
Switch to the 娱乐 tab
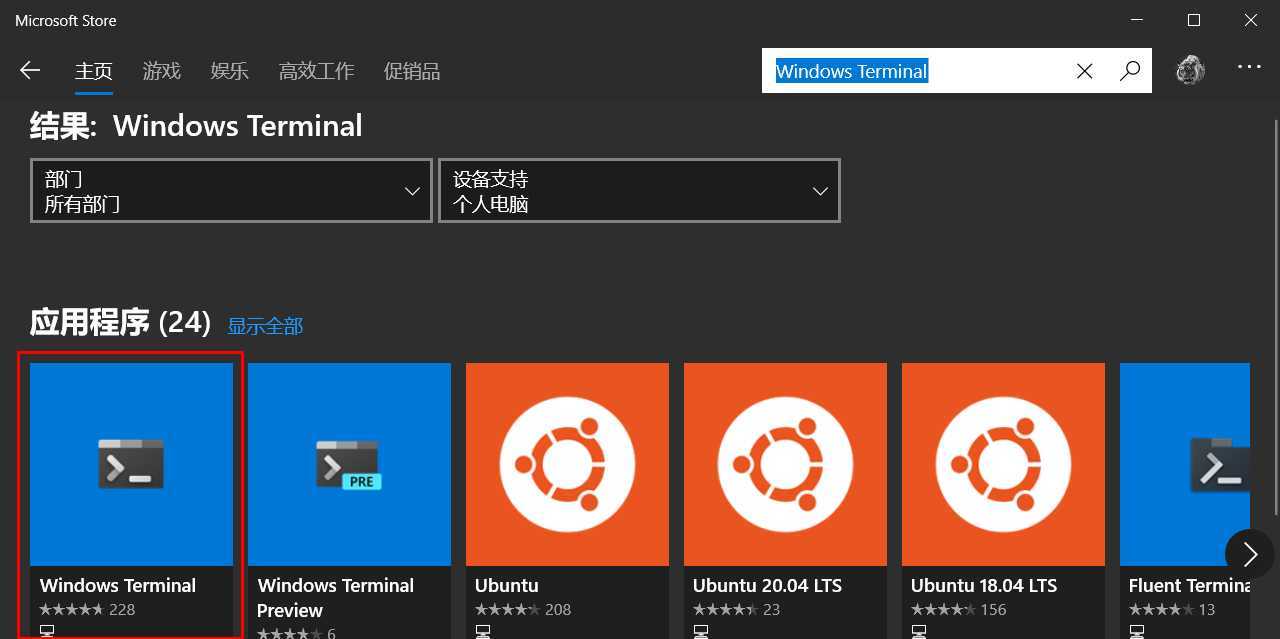click(230, 71)
